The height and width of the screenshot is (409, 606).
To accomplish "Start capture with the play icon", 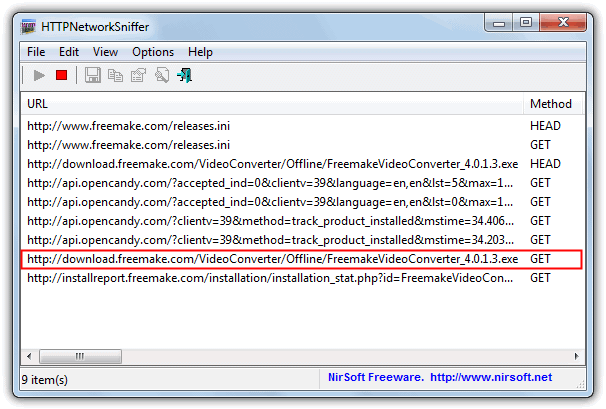I will pyautogui.click(x=39, y=75).
